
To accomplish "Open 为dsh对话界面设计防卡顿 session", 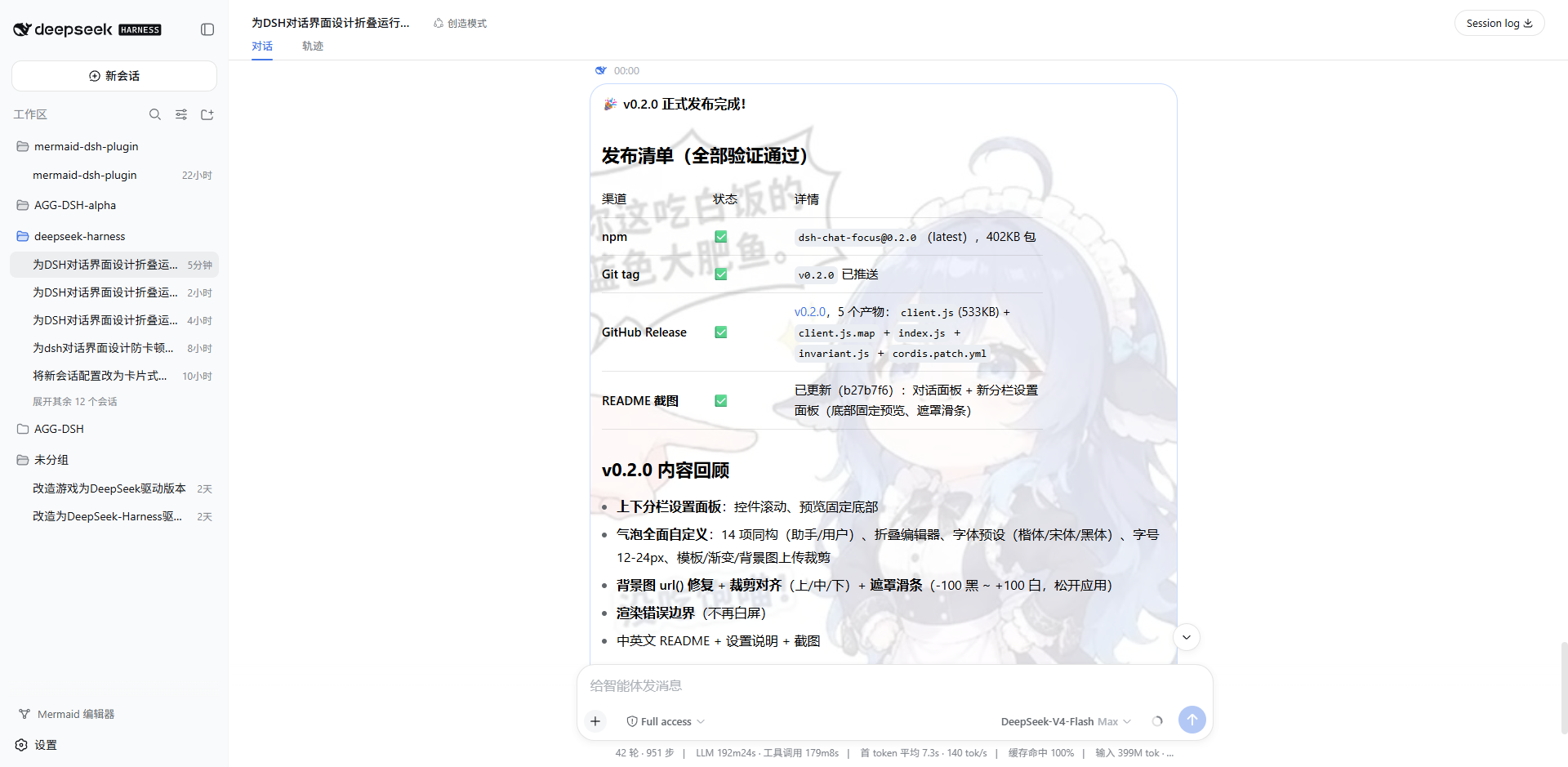I will pyautogui.click(x=114, y=348).
